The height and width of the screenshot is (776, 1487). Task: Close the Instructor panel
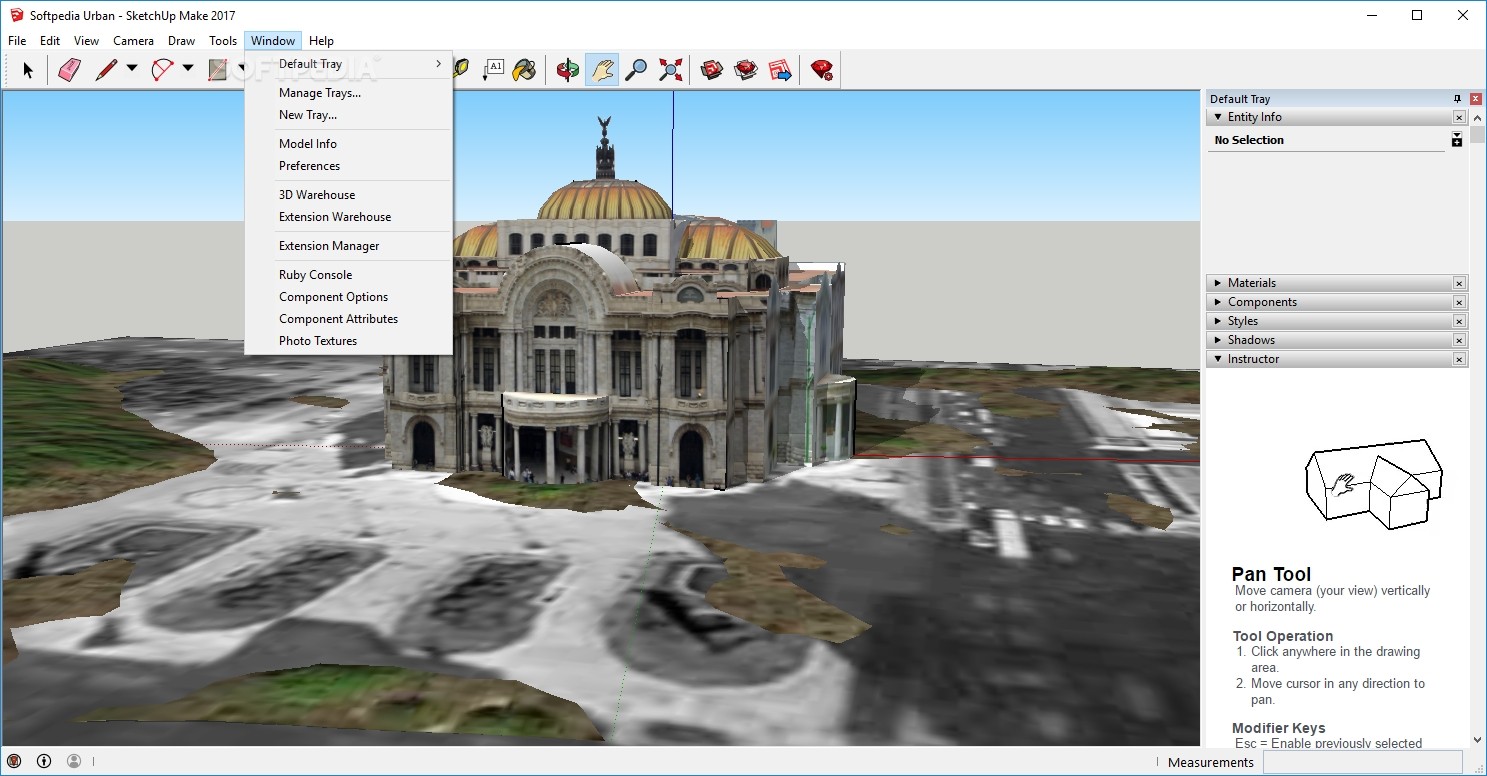pyautogui.click(x=1459, y=360)
